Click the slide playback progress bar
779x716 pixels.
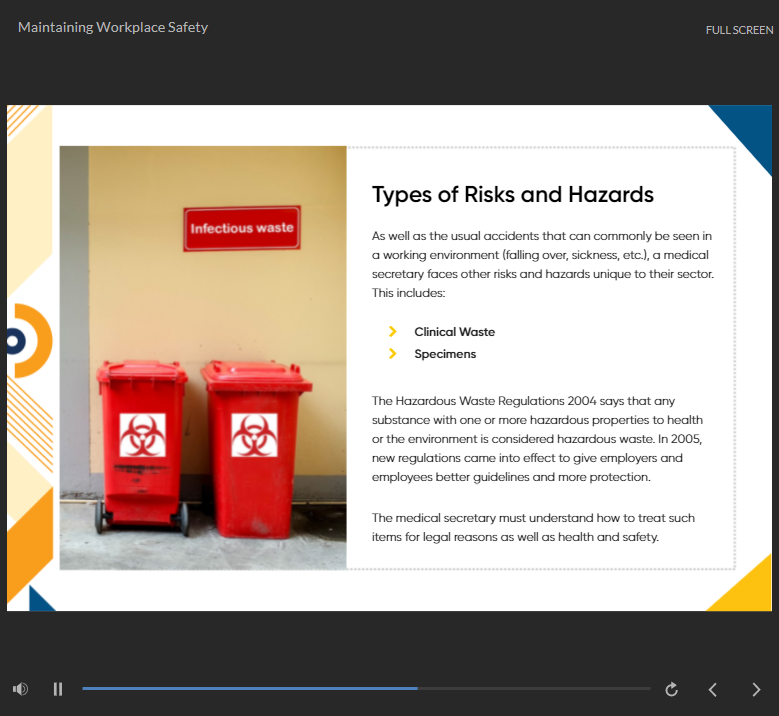366,688
